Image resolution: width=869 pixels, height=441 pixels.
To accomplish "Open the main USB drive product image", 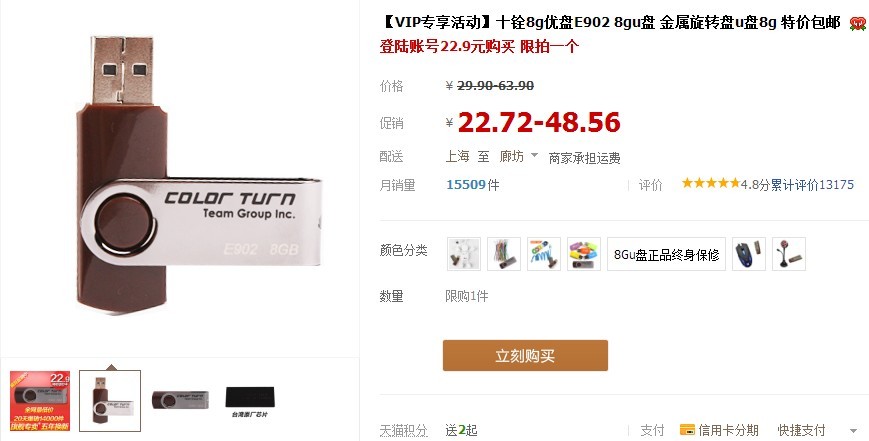I will click(198, 176).
